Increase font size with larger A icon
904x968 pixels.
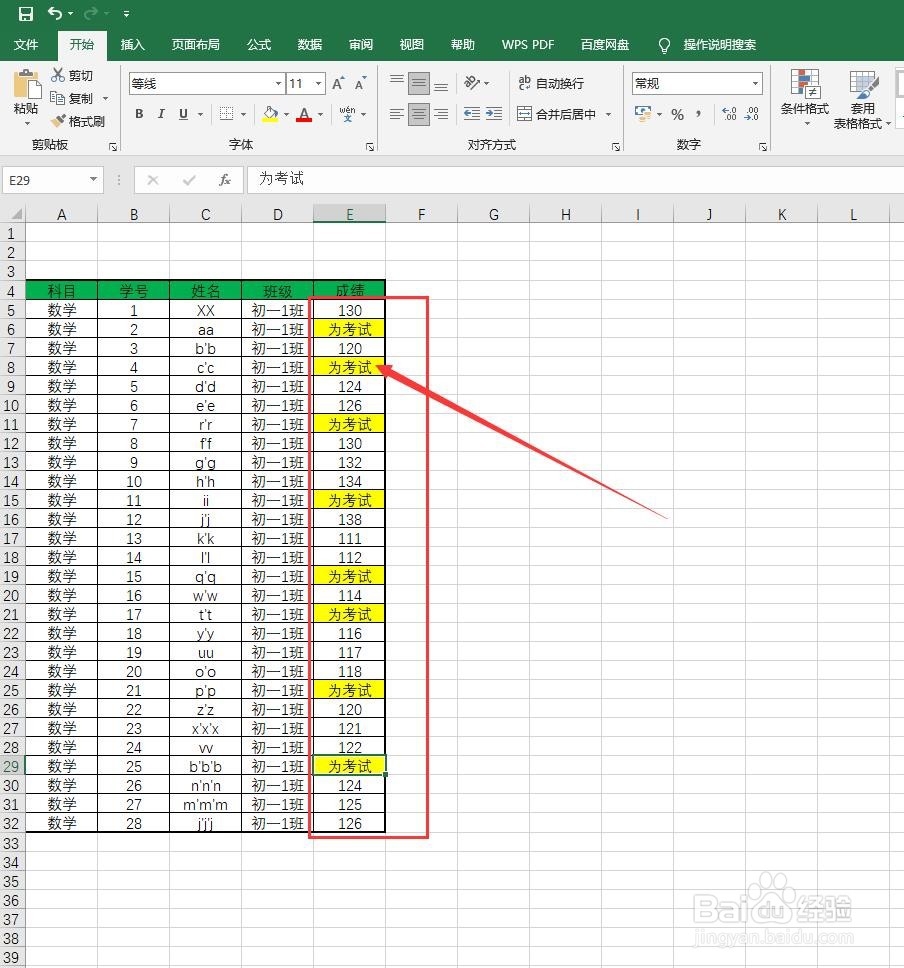click(338, 83)
